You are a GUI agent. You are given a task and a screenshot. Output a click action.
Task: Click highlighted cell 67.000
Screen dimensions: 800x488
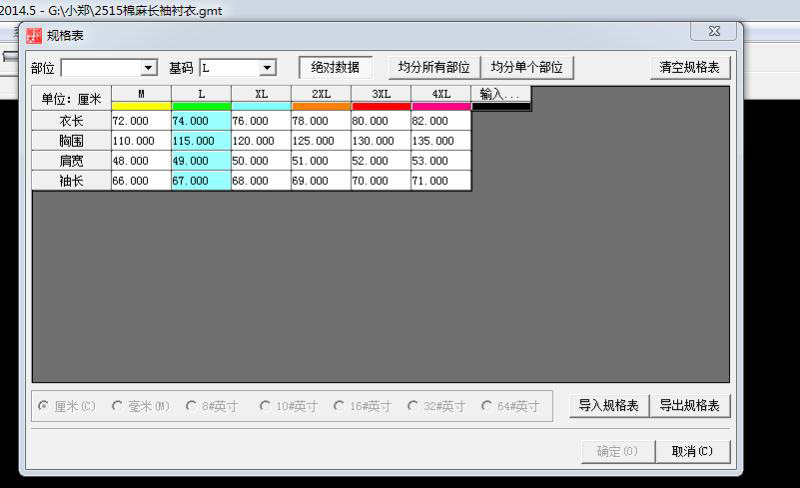point(202,181)
